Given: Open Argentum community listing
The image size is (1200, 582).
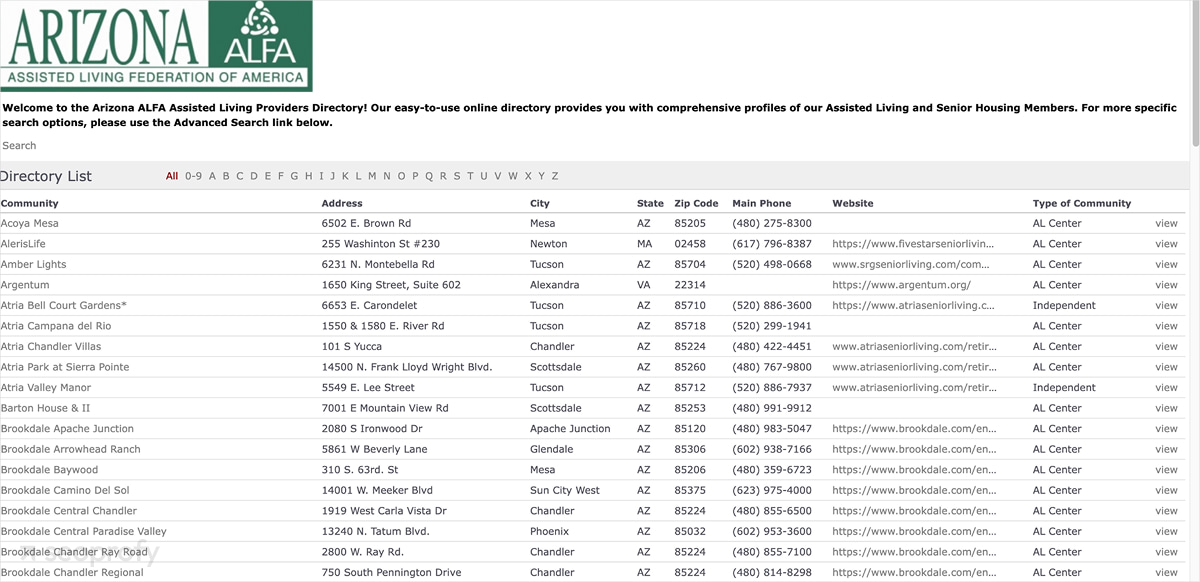Looking at the screenshot, I should [25, 285].
